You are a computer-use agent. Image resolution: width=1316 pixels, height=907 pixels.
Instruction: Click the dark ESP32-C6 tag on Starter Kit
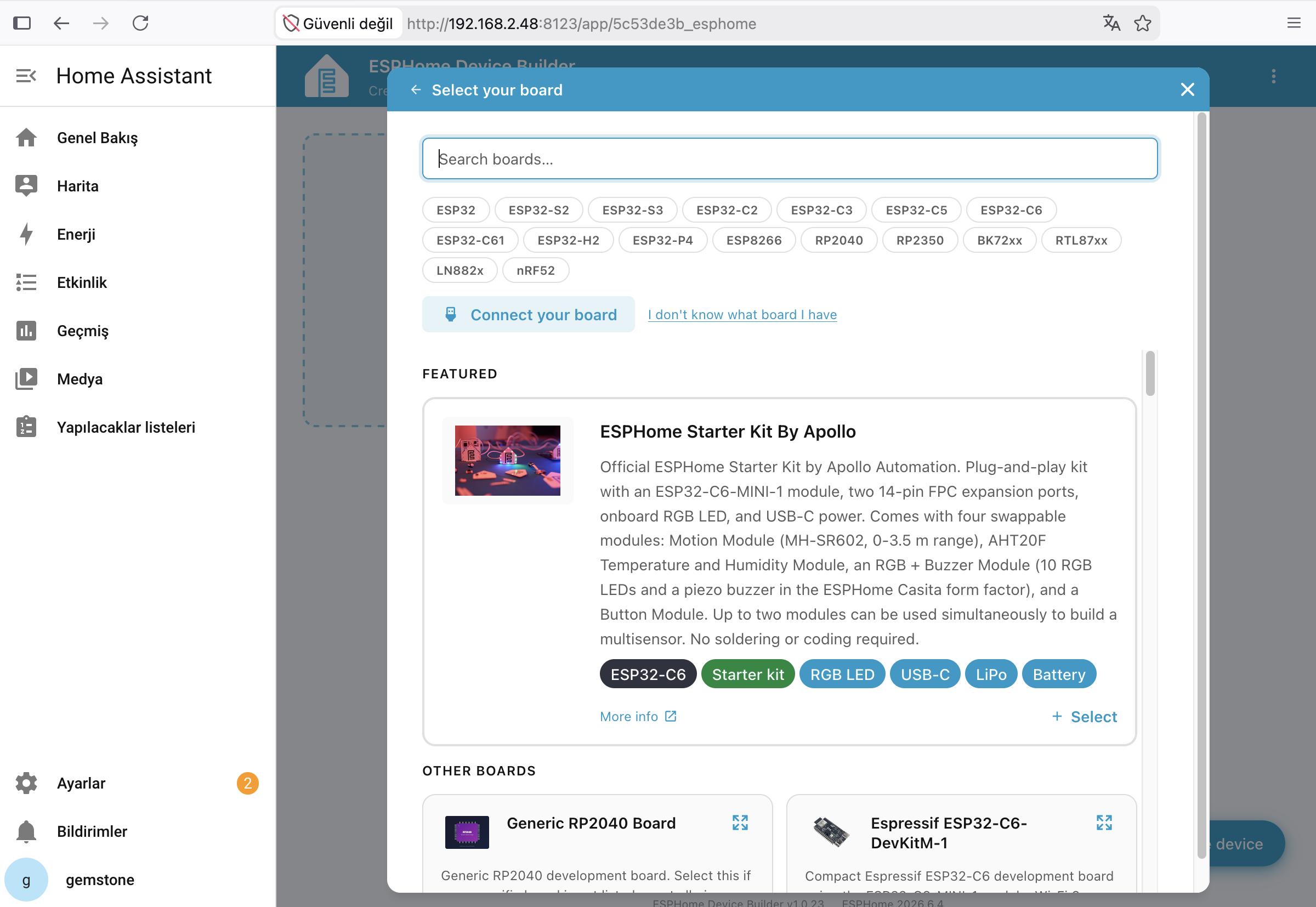pyautogui.click(x=648, y=674)
